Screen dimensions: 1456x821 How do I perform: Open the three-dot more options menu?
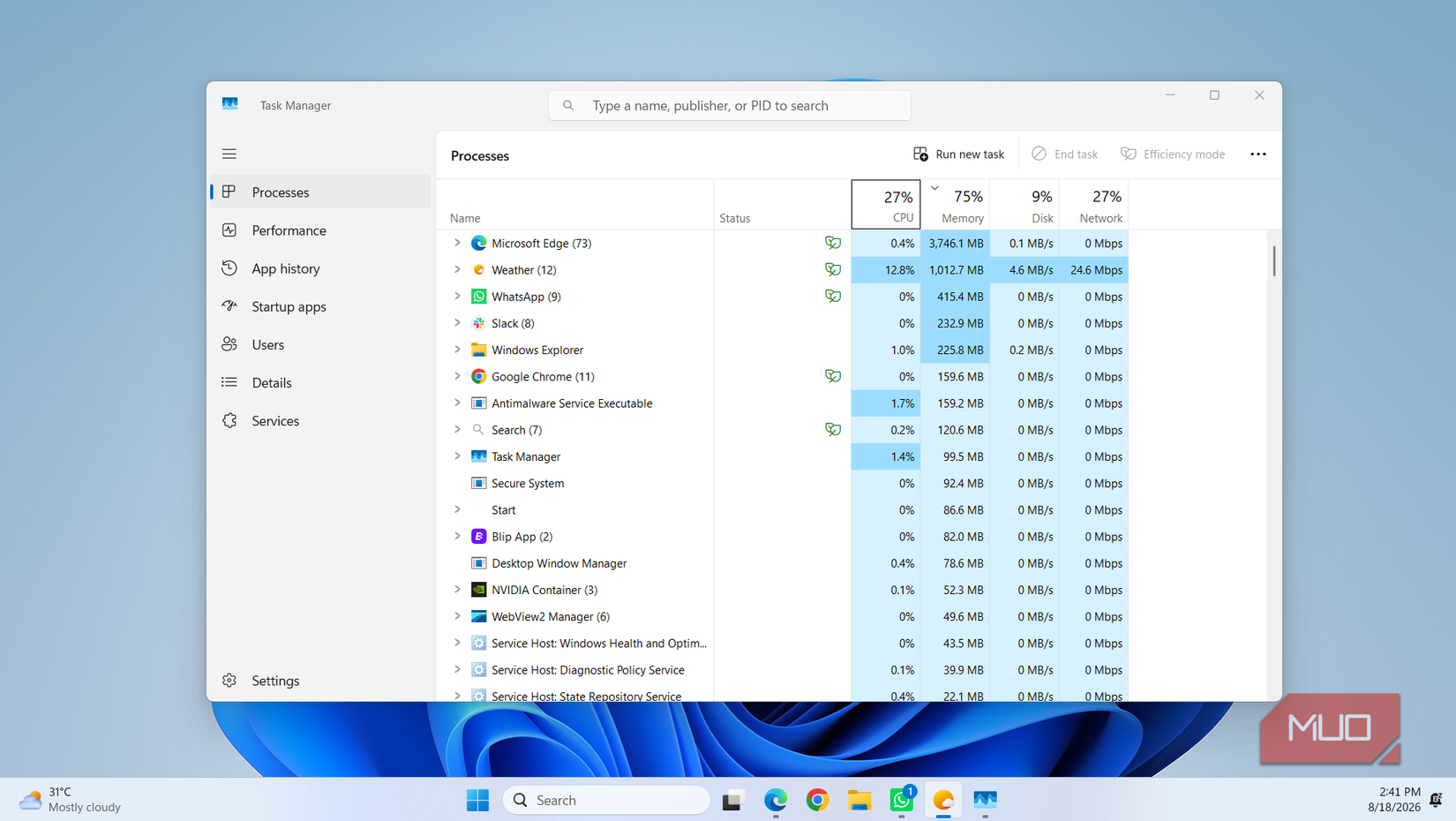point(1258,154)
